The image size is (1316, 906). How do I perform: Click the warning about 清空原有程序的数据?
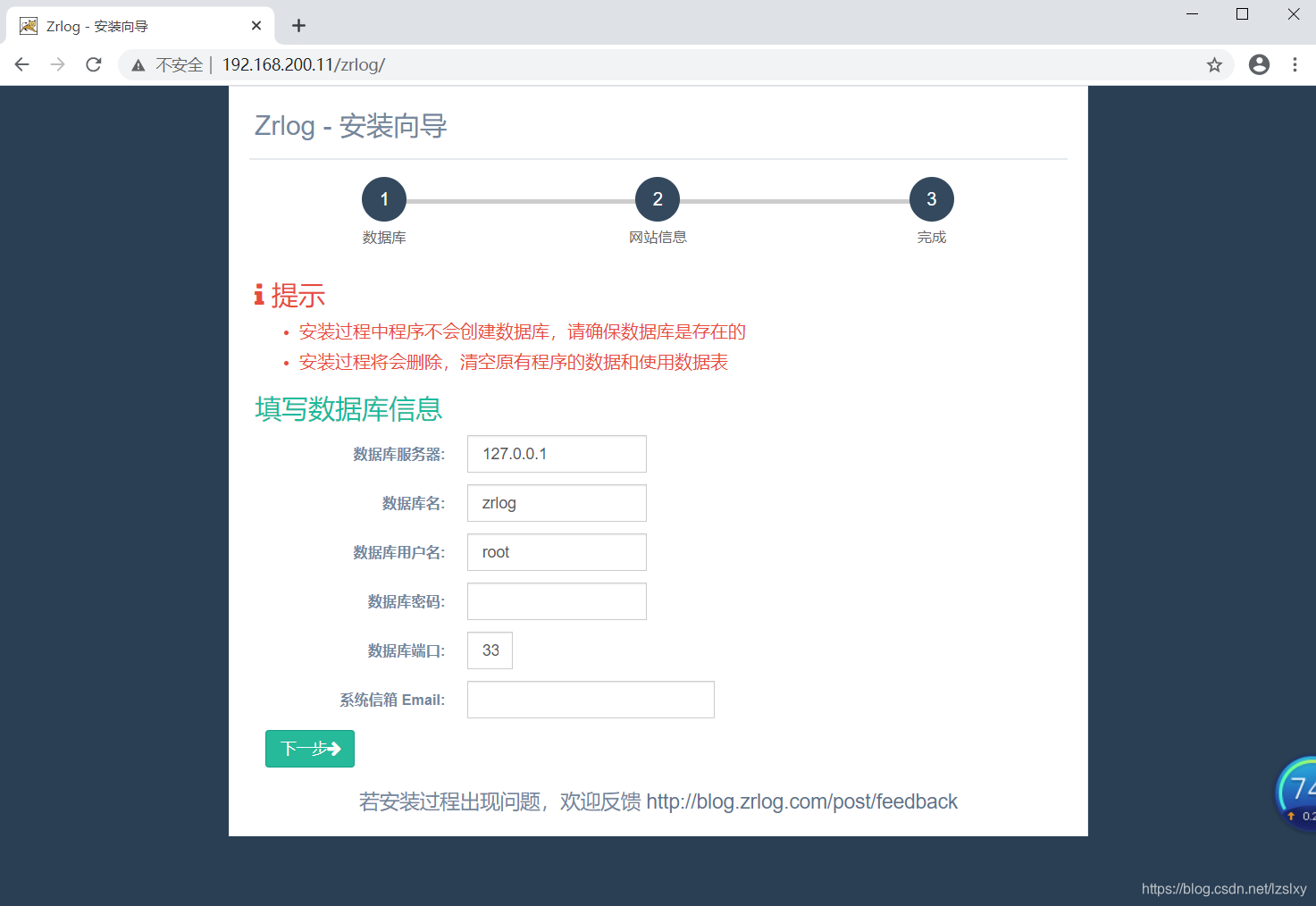pos(513,362)
